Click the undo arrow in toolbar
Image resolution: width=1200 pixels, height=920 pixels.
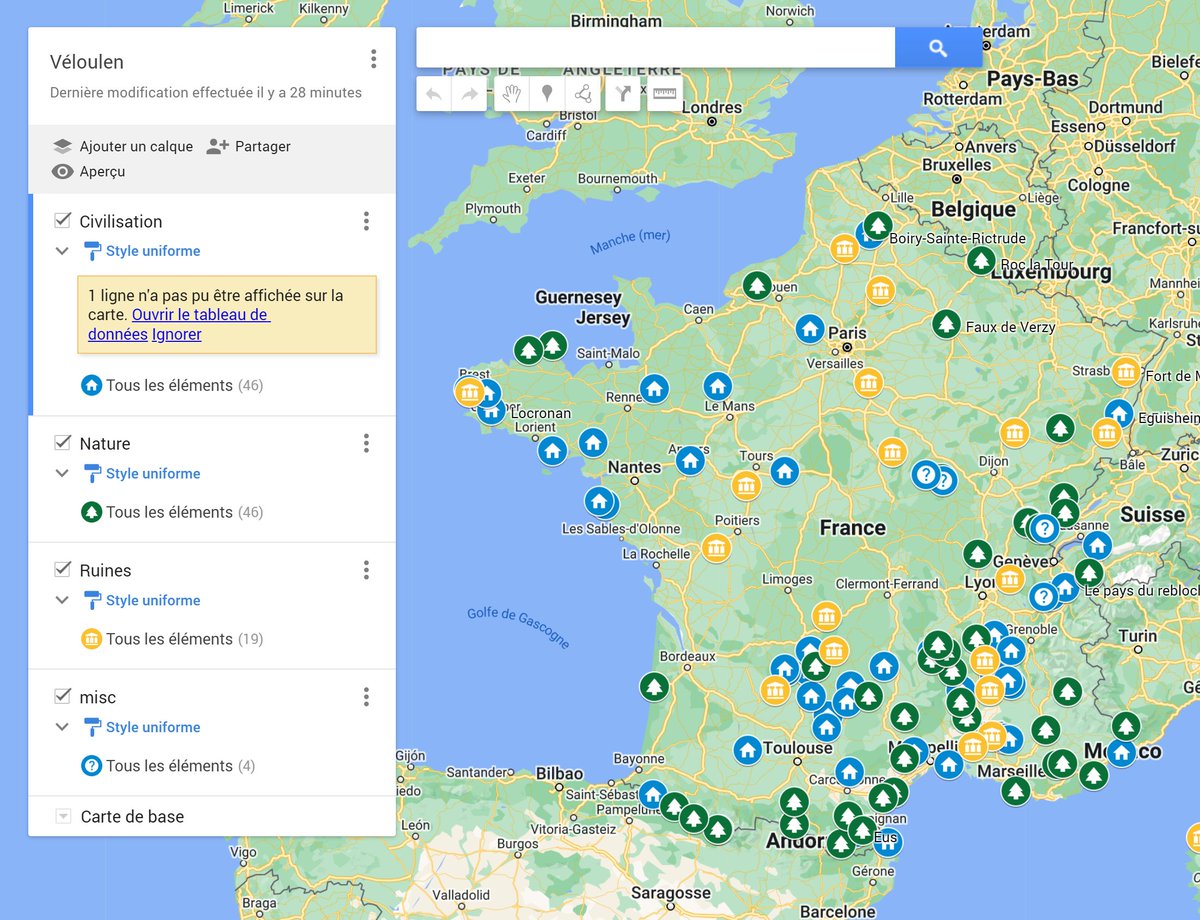click(434, 94)
